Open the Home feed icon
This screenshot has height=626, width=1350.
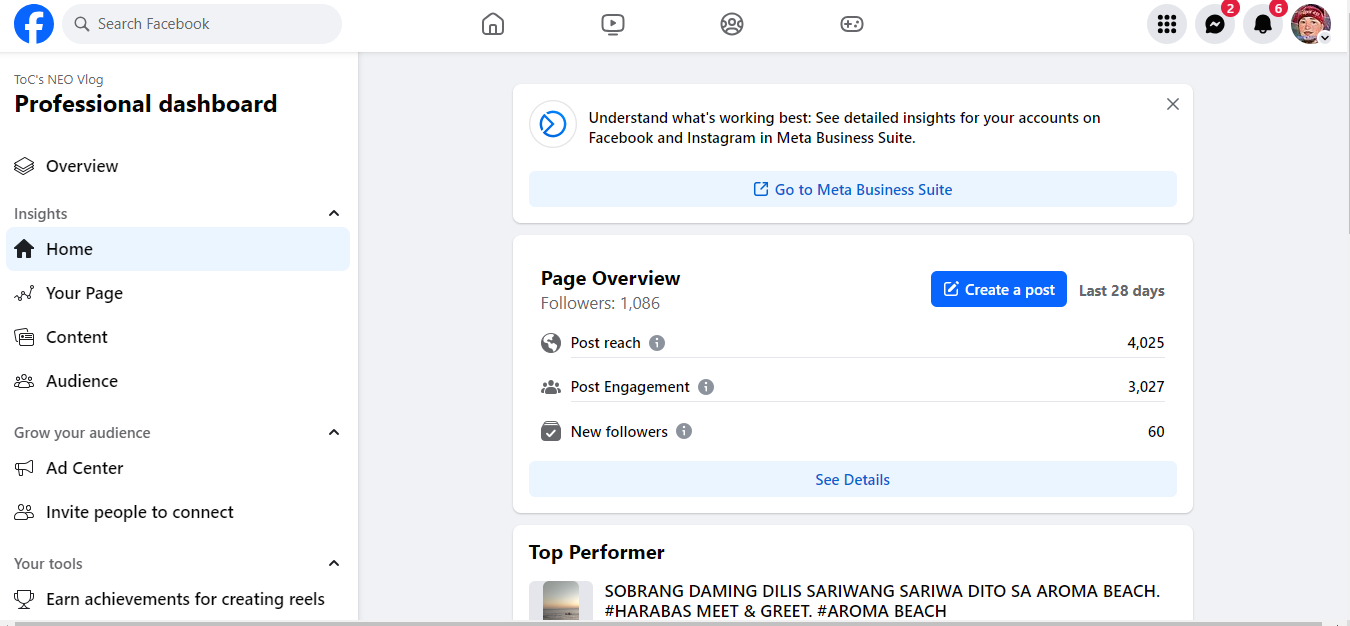pyautogui.click(x=493, y=24)
